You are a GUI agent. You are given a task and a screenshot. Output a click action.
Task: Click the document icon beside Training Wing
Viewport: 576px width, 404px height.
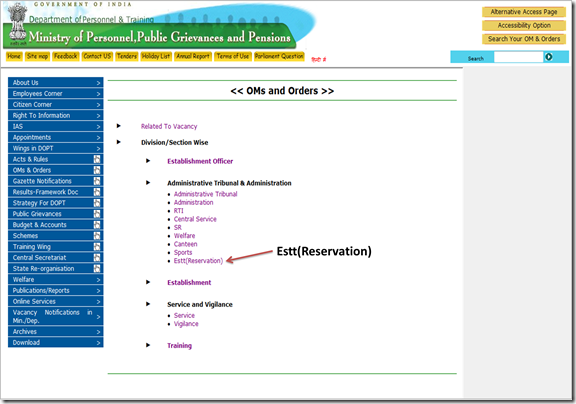97,246
